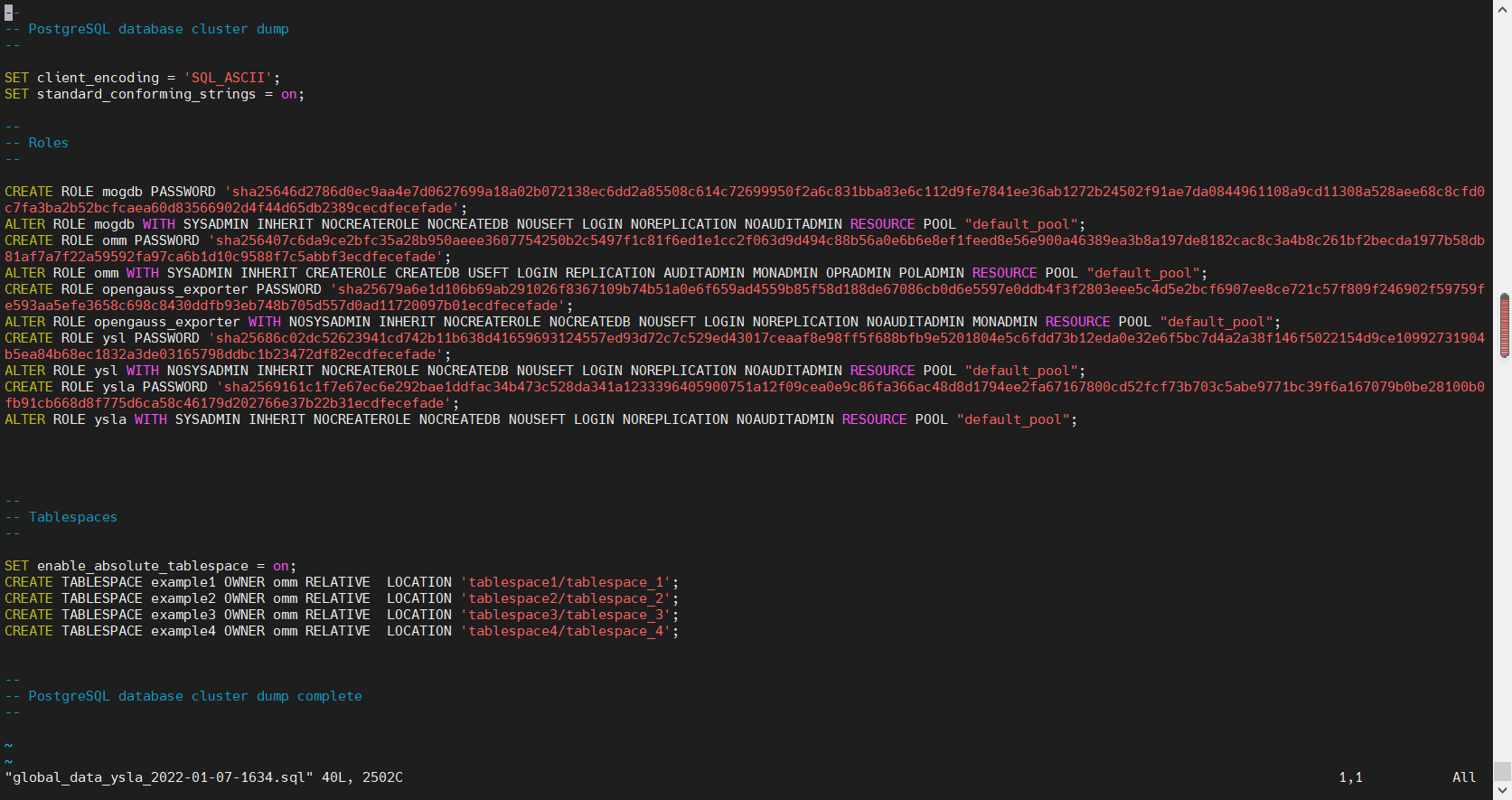Click omm in the CREATE ROLE line
Image resolution: width=1512 pixels, height=800 pixels.
(x=114, y=240)
